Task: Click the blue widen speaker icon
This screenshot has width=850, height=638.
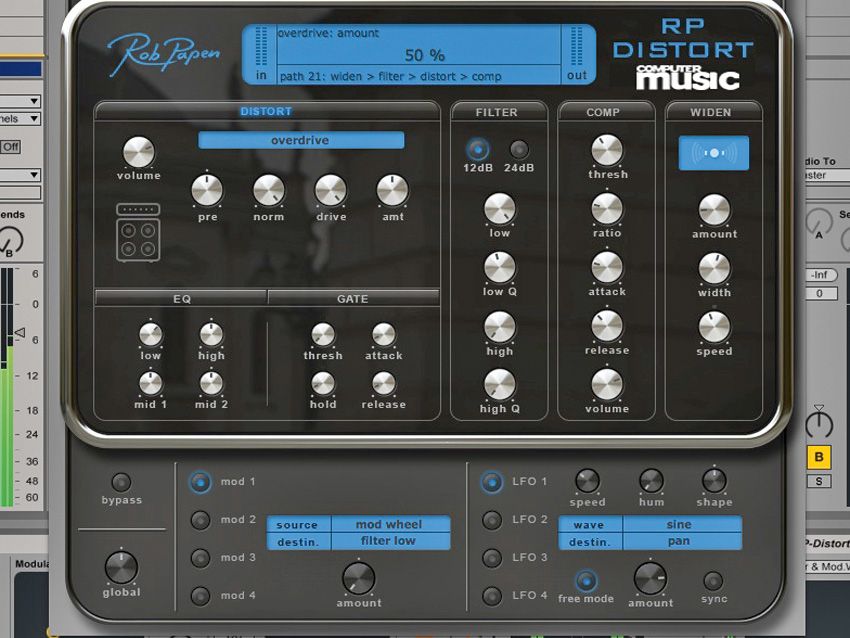Action: point(714,151)
